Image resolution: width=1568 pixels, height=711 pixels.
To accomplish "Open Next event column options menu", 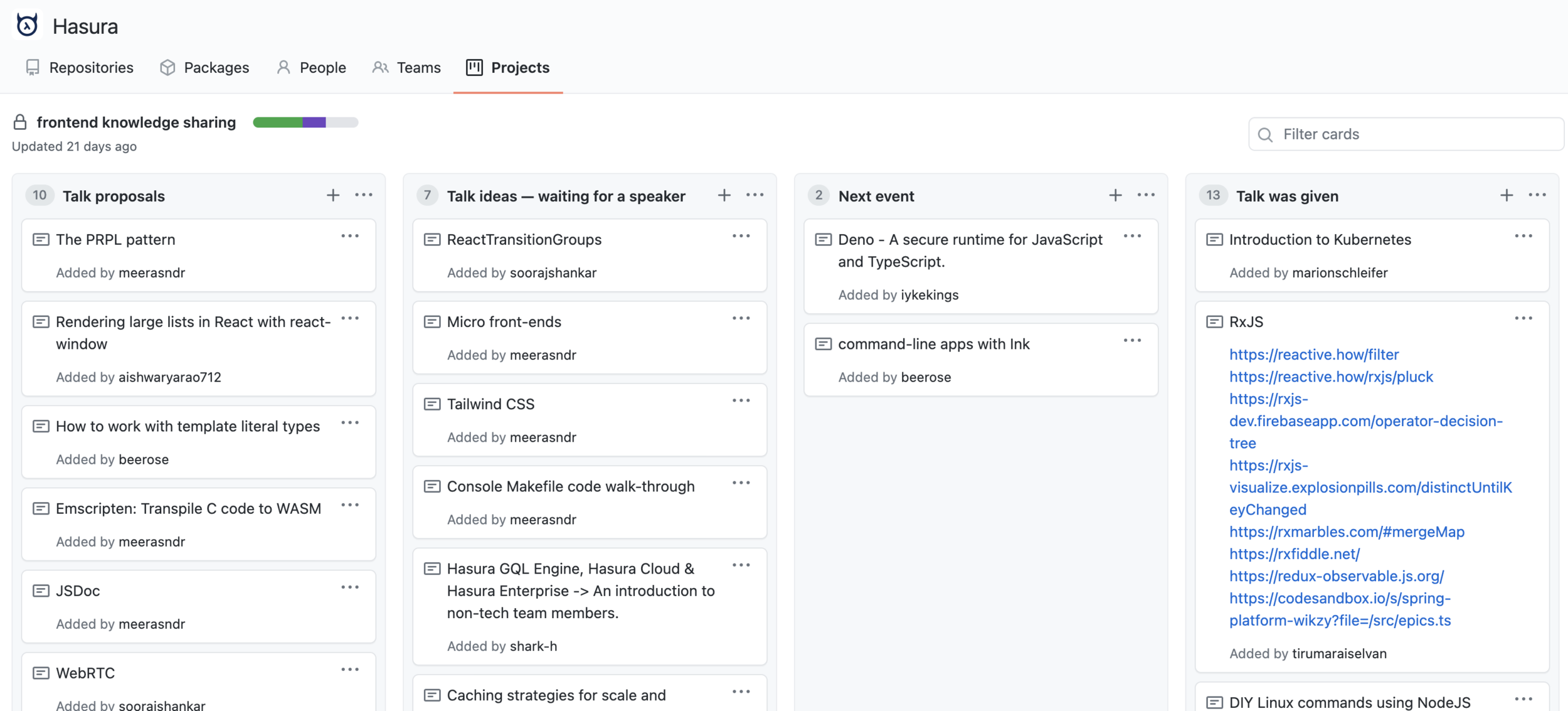I will tap(1146, 195).
